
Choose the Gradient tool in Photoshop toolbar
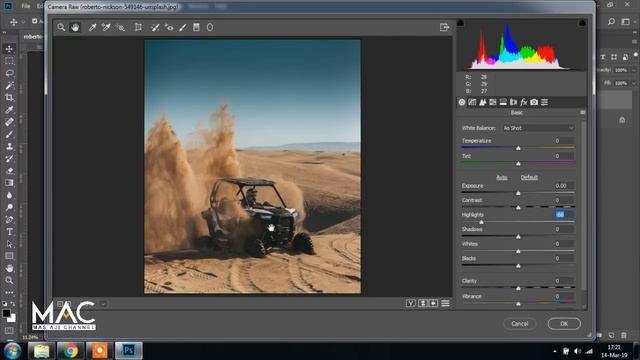(9, 183)
